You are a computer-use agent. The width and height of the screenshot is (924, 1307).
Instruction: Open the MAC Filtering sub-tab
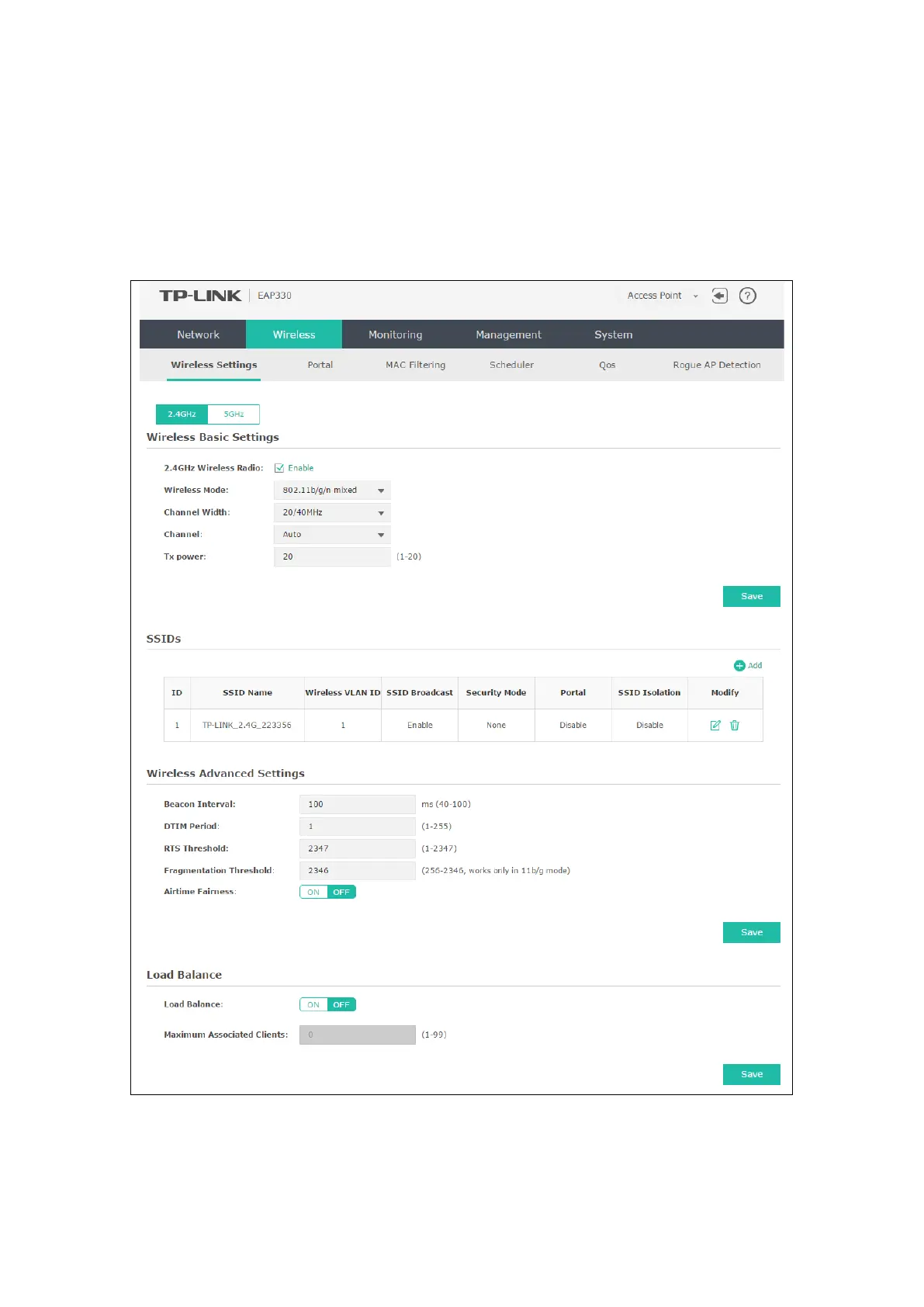tap(416, 365)
